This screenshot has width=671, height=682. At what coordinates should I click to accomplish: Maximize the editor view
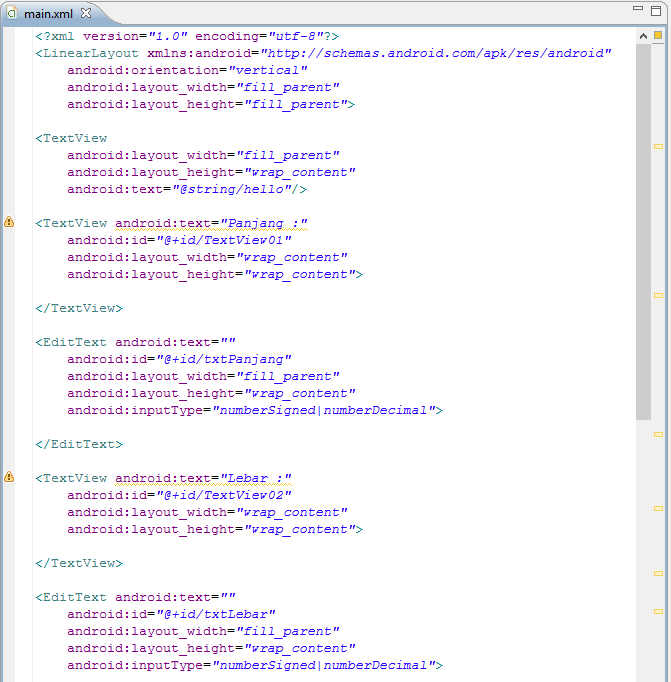point(656,10)
